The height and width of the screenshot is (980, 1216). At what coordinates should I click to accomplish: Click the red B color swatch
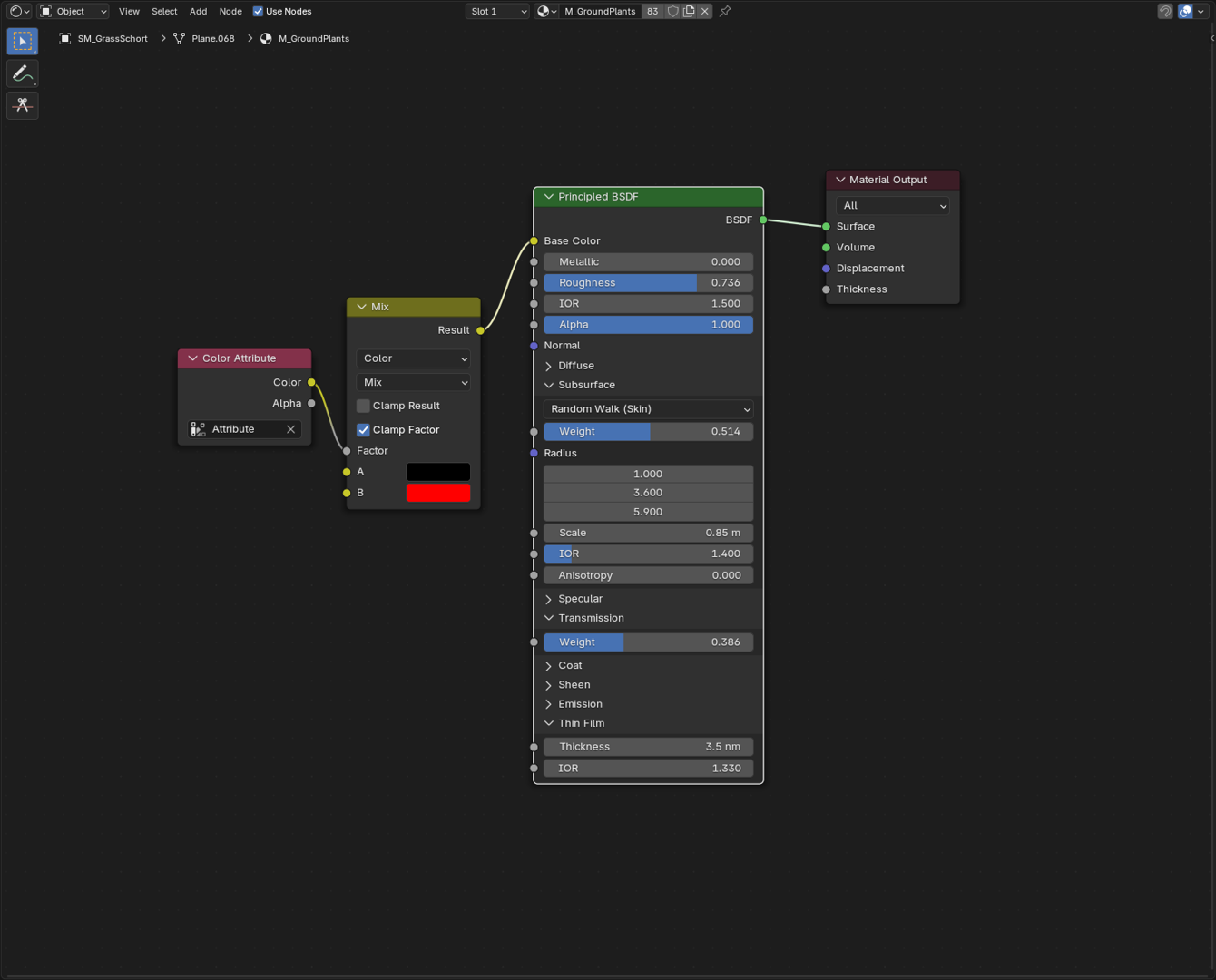point(437,493)
